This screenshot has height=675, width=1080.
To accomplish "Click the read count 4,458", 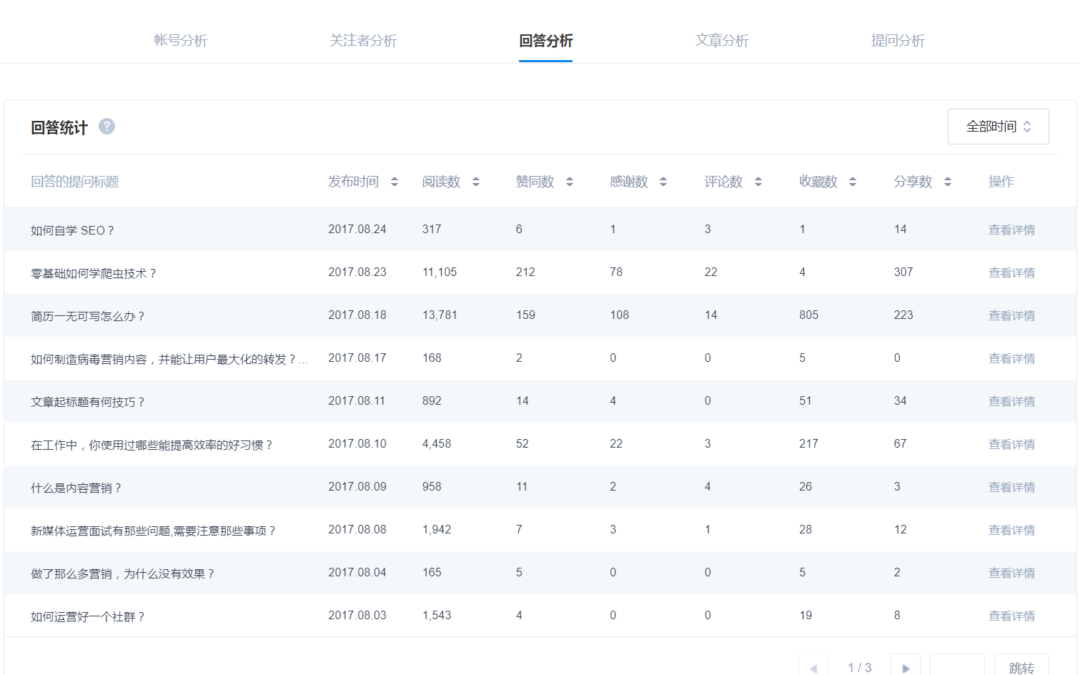I will pos(437,444).
